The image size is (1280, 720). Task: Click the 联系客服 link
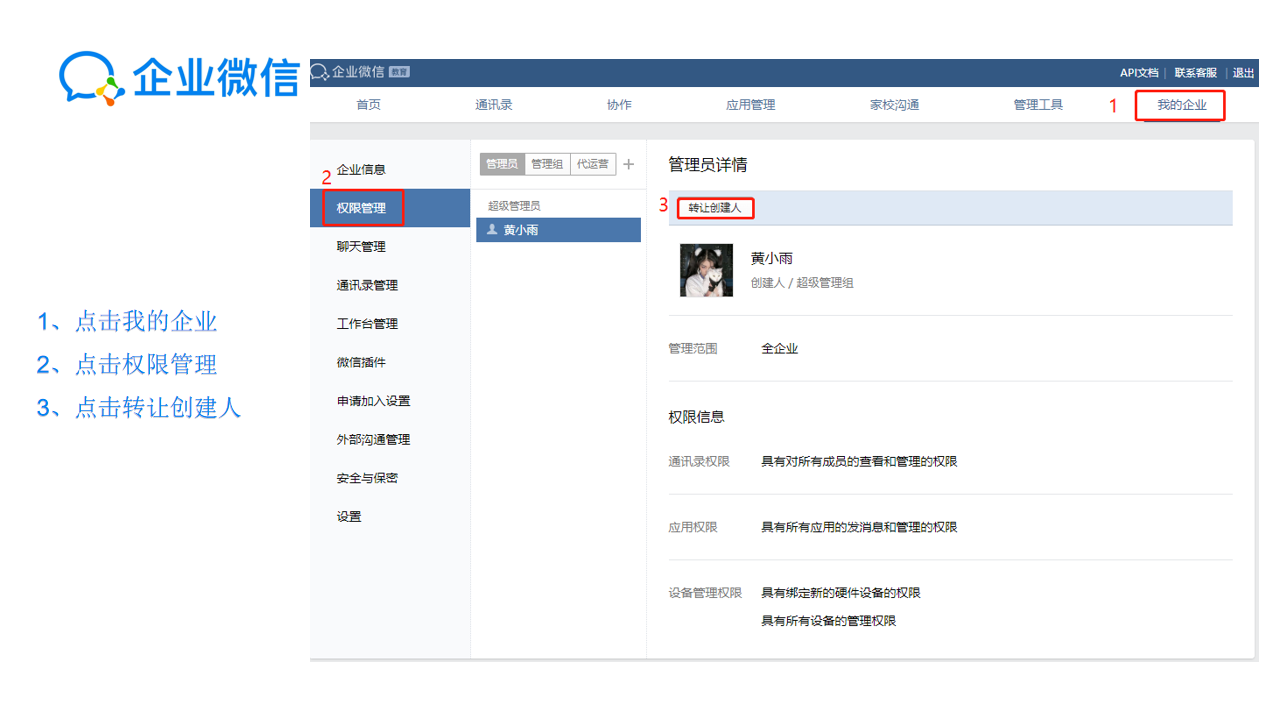tap(1195, 73)
